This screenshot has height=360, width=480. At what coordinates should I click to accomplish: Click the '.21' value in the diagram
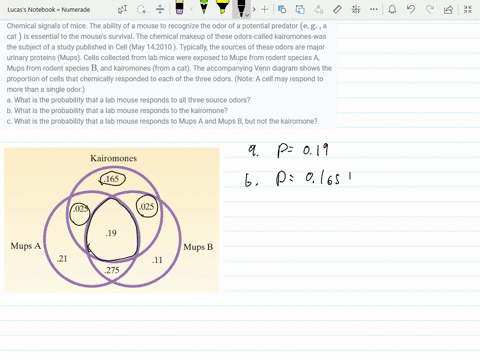coord(62,259)
